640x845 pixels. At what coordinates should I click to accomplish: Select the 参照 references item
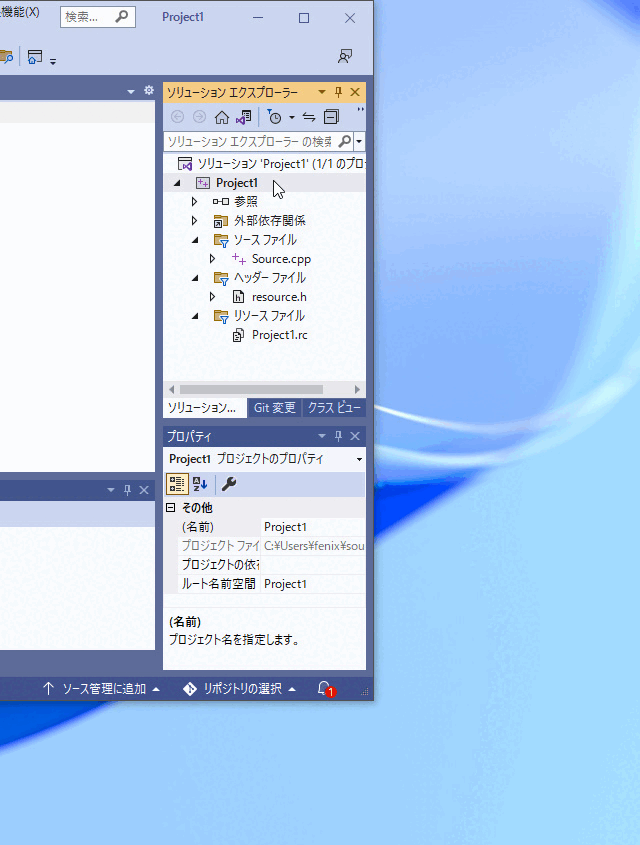[x=246, y=202]
